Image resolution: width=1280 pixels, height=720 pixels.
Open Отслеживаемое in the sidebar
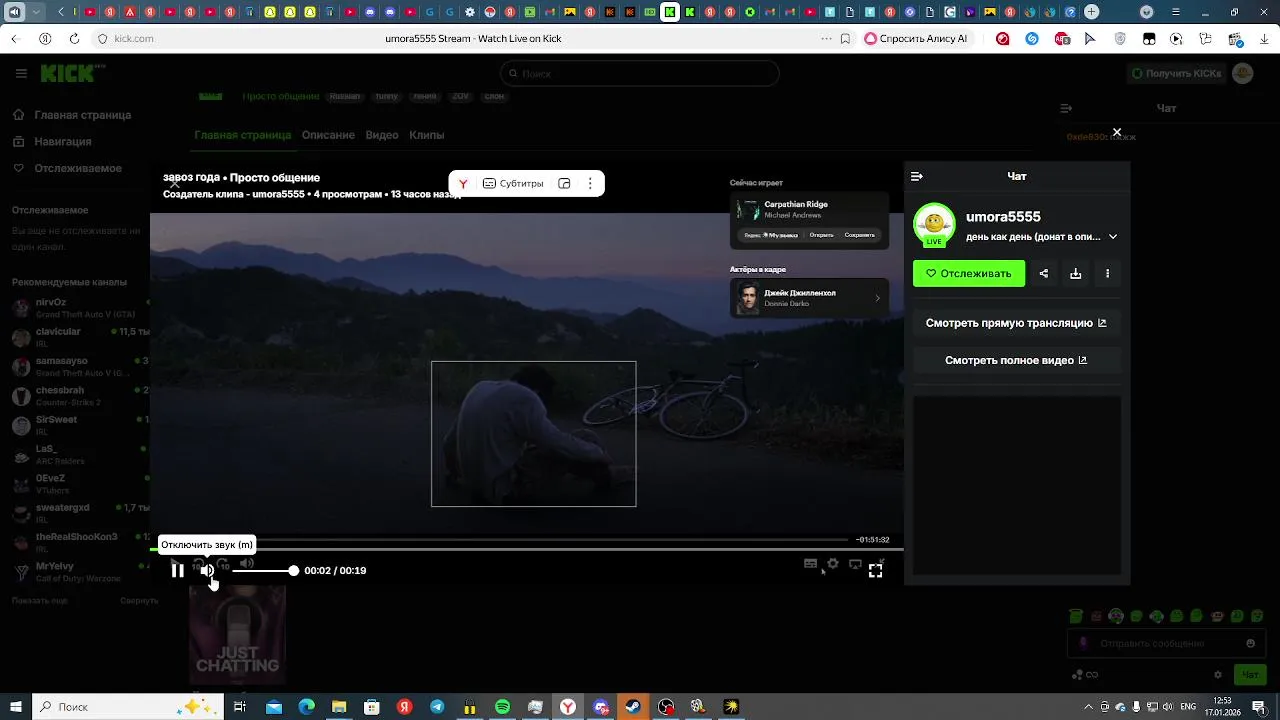coord(68,168)
